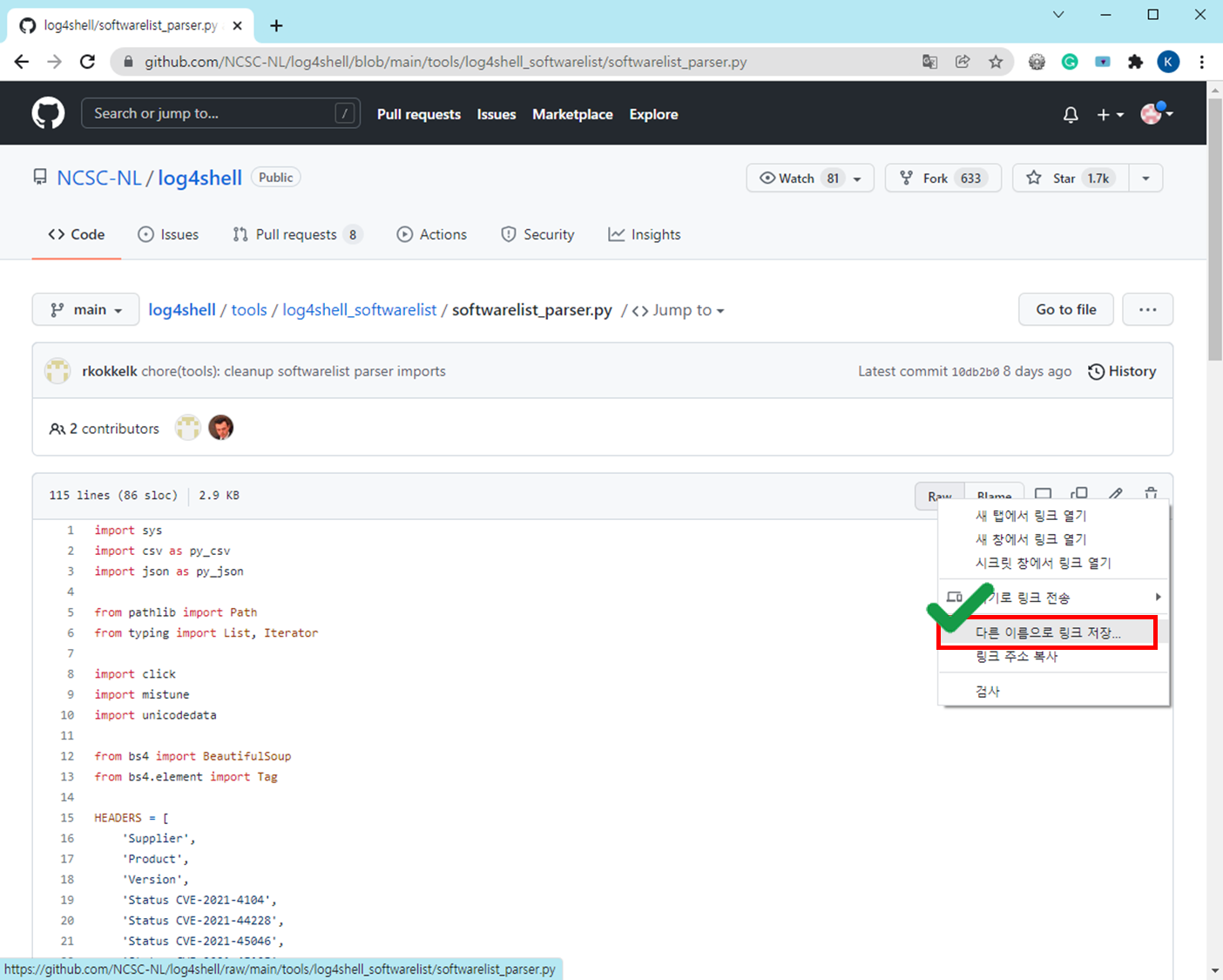Click the Grammarly extension icon
This screenshot has height=980, width=1223.
point(1070,61)
